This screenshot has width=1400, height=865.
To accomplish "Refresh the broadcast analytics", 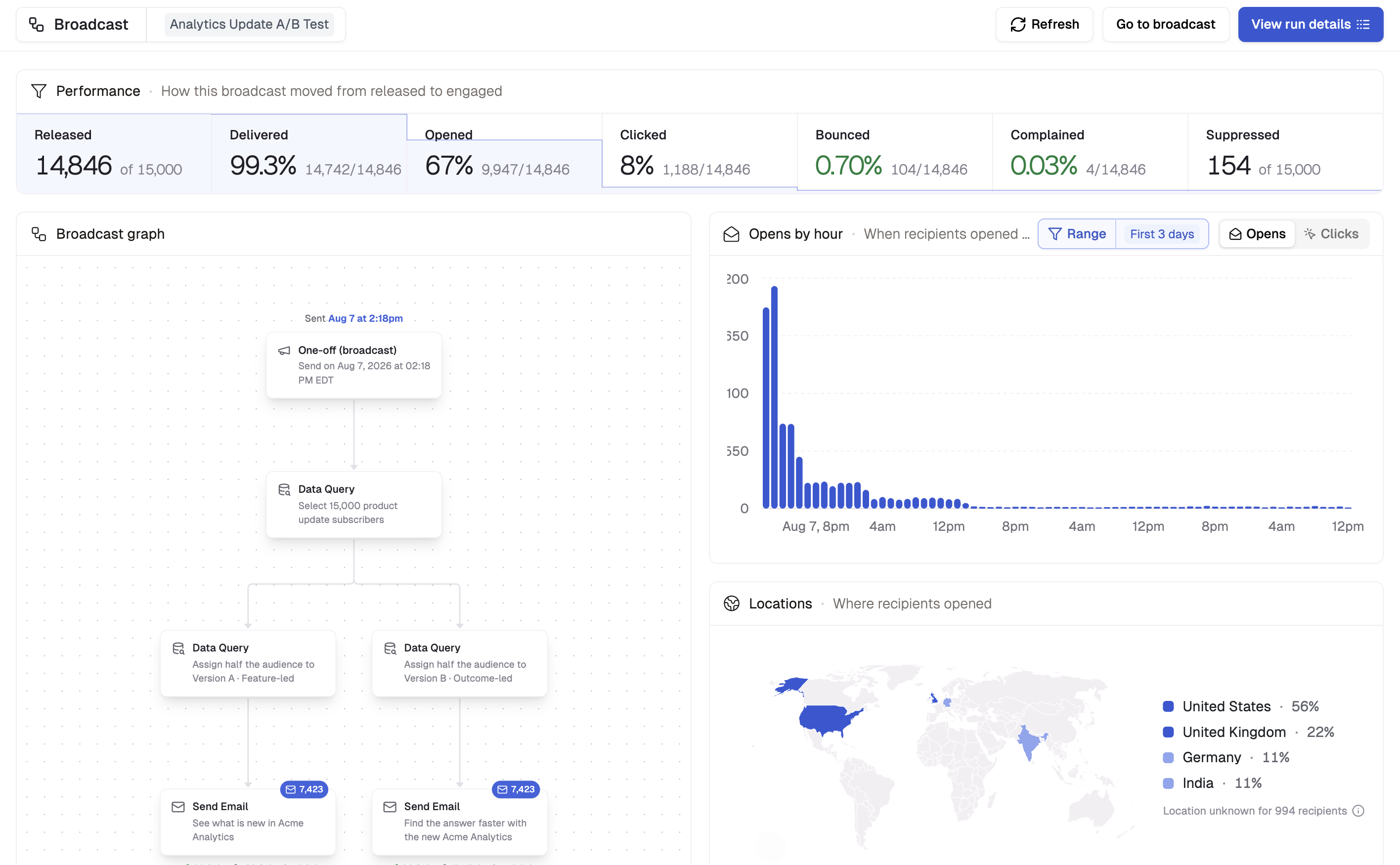I will point(1044,24).
